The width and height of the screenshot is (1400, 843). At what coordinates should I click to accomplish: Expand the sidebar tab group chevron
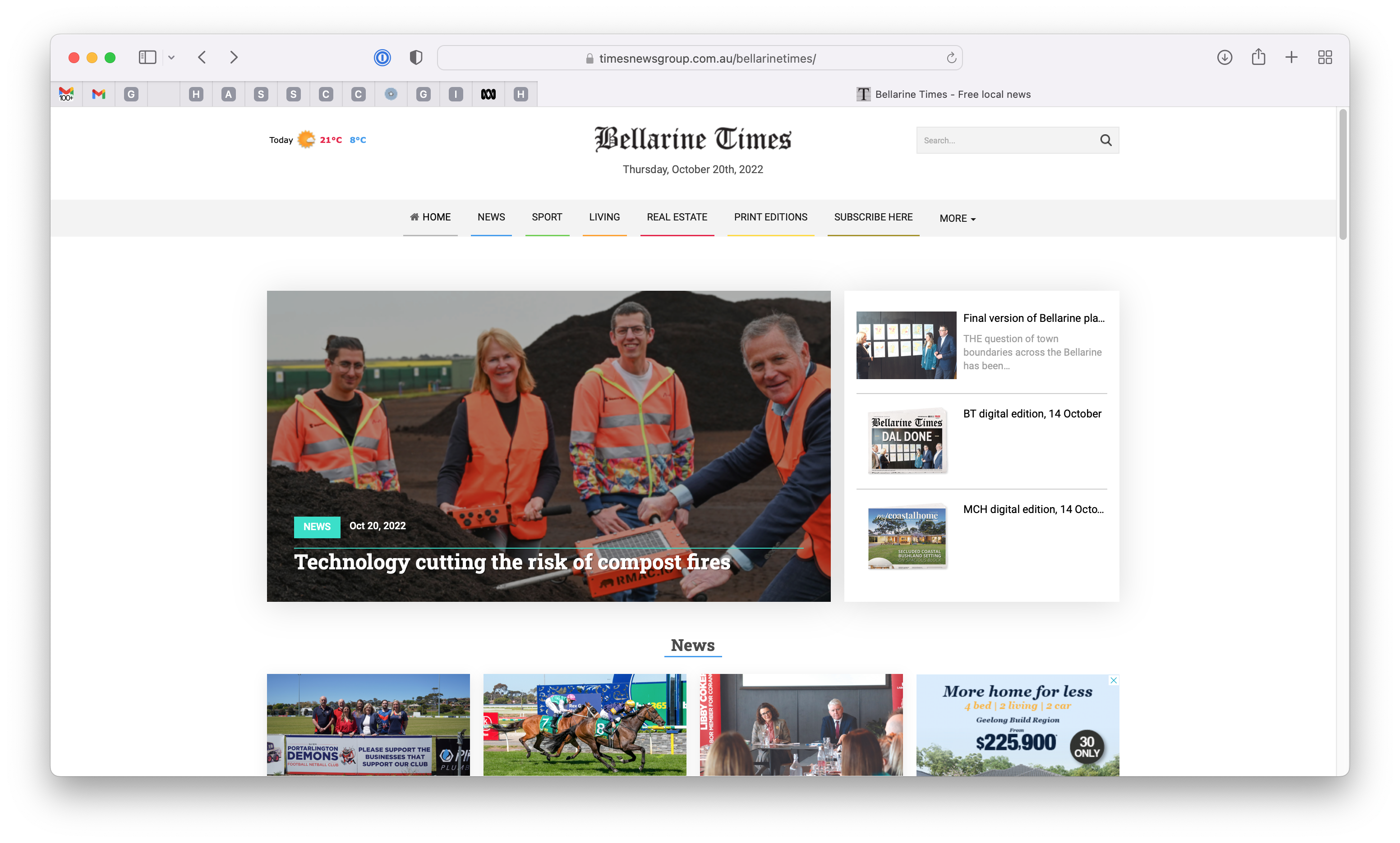pyautogui.click(x=171, y=57)
